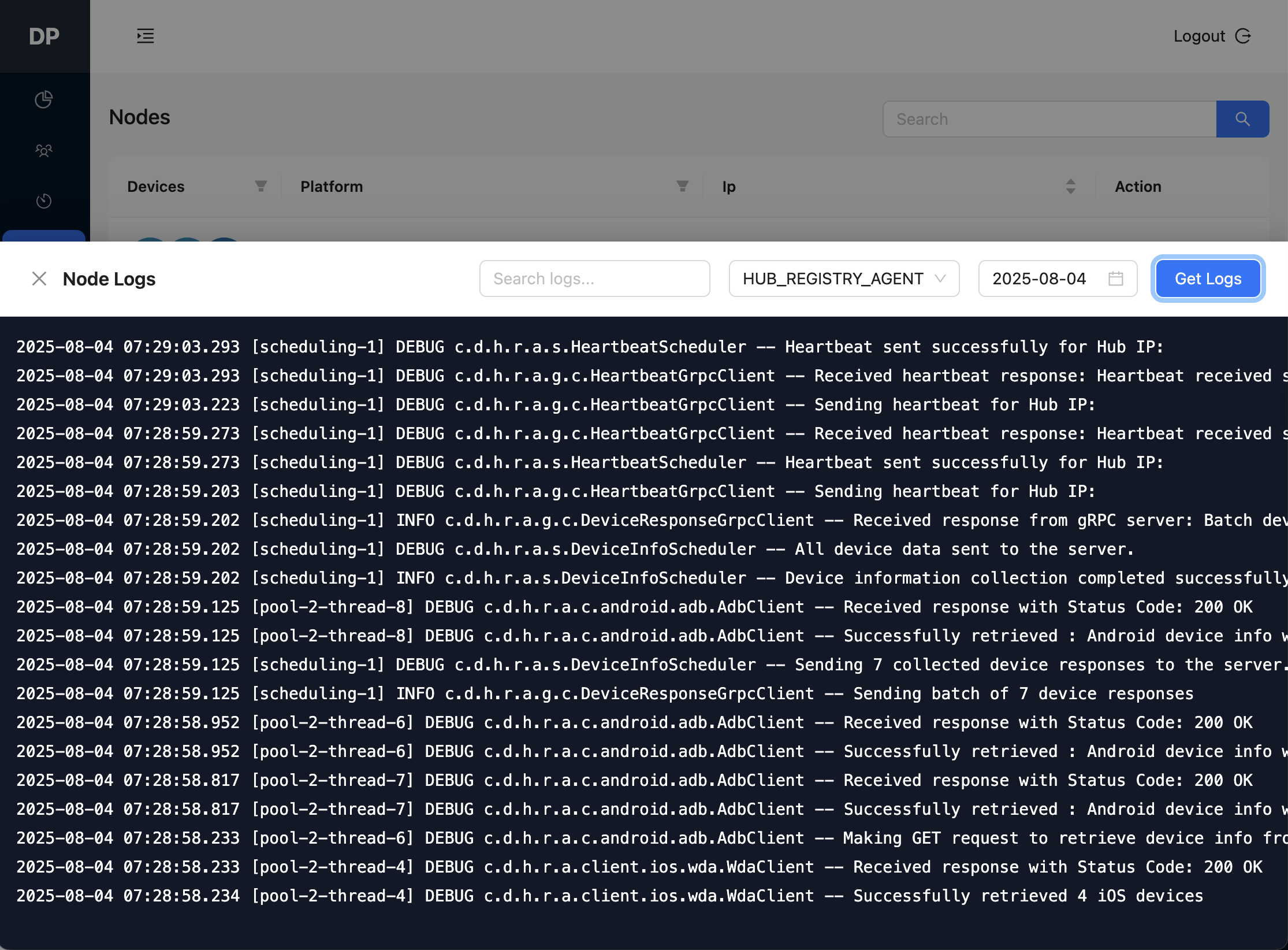1288x950 pixels.
Task: Focus the date field showing 2025-08-04
Action: pyautogui.click(x=1040, y=279)
